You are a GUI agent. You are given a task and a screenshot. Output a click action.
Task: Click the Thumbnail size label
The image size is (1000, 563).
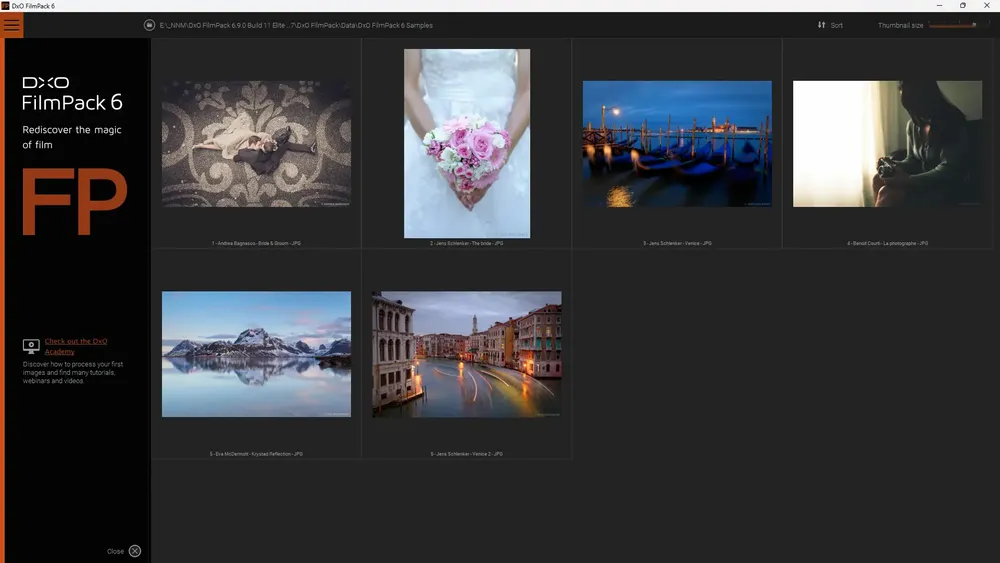[x=901, y=26]
